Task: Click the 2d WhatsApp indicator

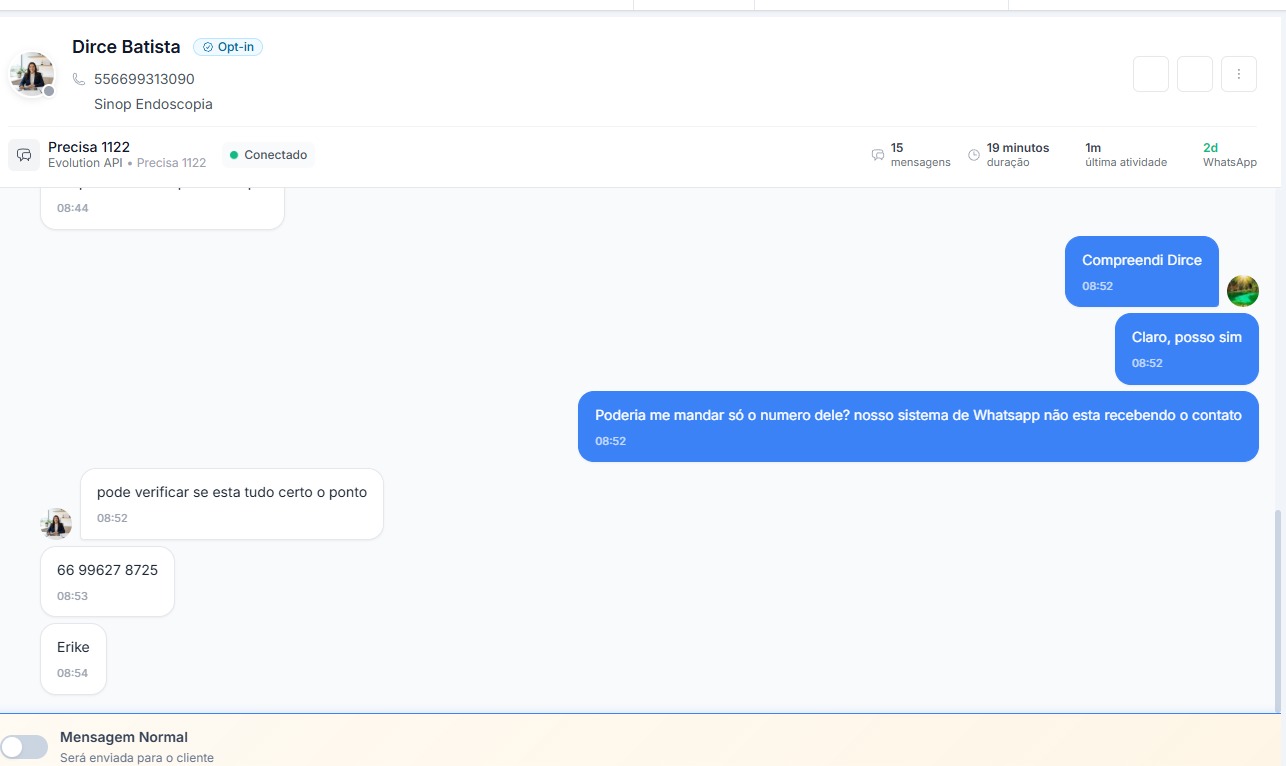Action: point(1229,155)
